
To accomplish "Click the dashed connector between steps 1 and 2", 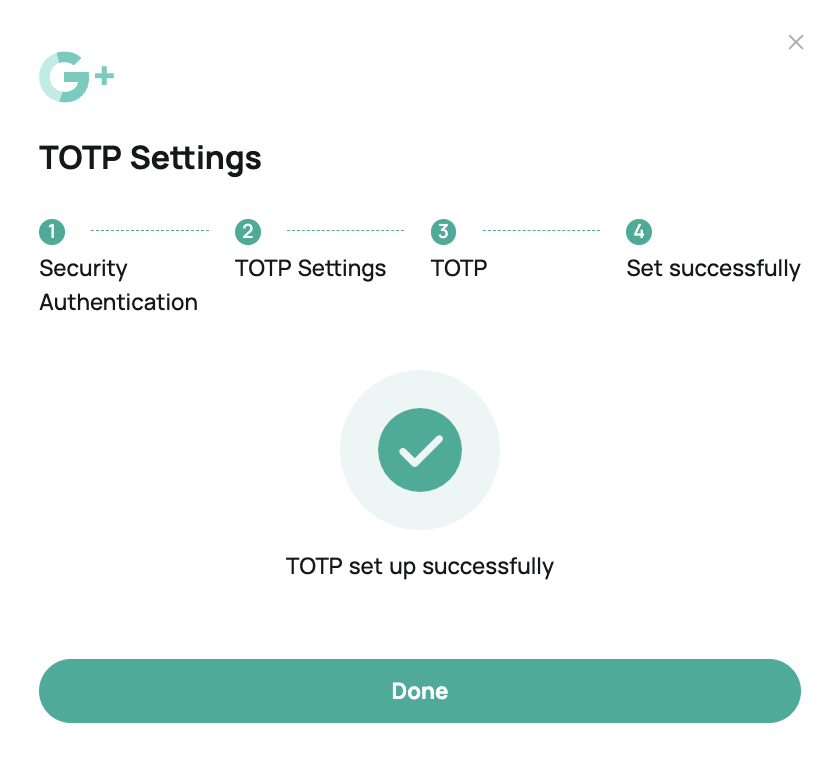I will pyautogui.click(x=150, y=230).
